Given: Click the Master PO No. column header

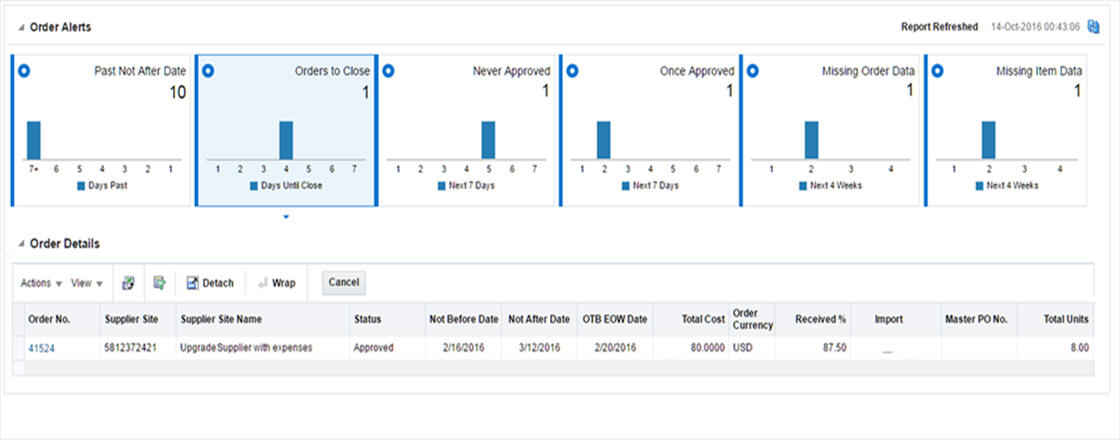Looking at the screenshot, I should (980, 319).
